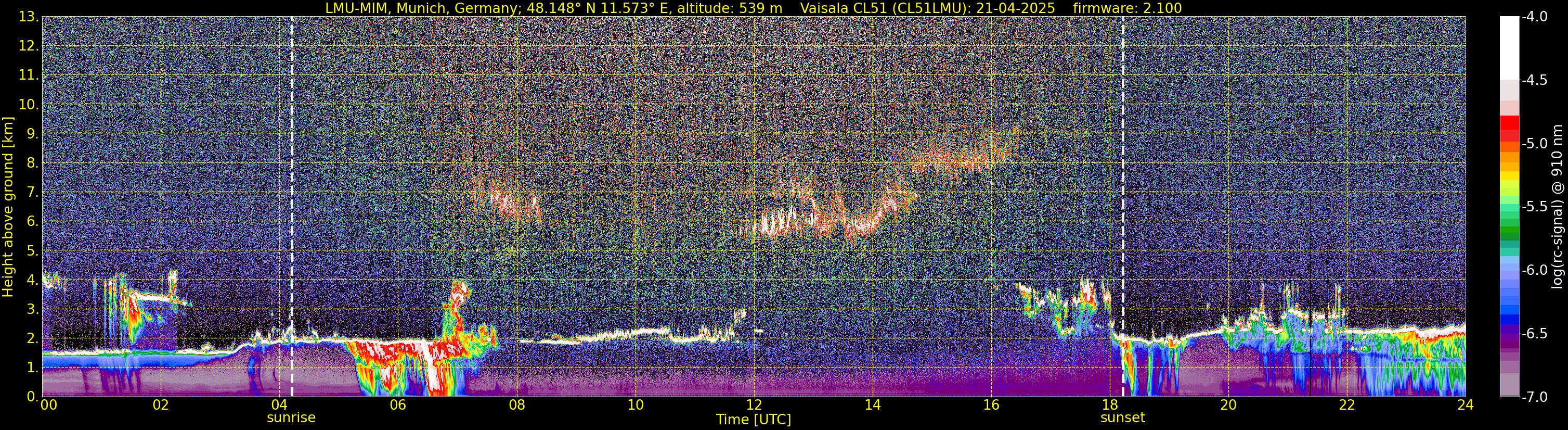Click the dashed white sunrise marker line
This screenshot has height=430, width=1568.
click(292, 207)
